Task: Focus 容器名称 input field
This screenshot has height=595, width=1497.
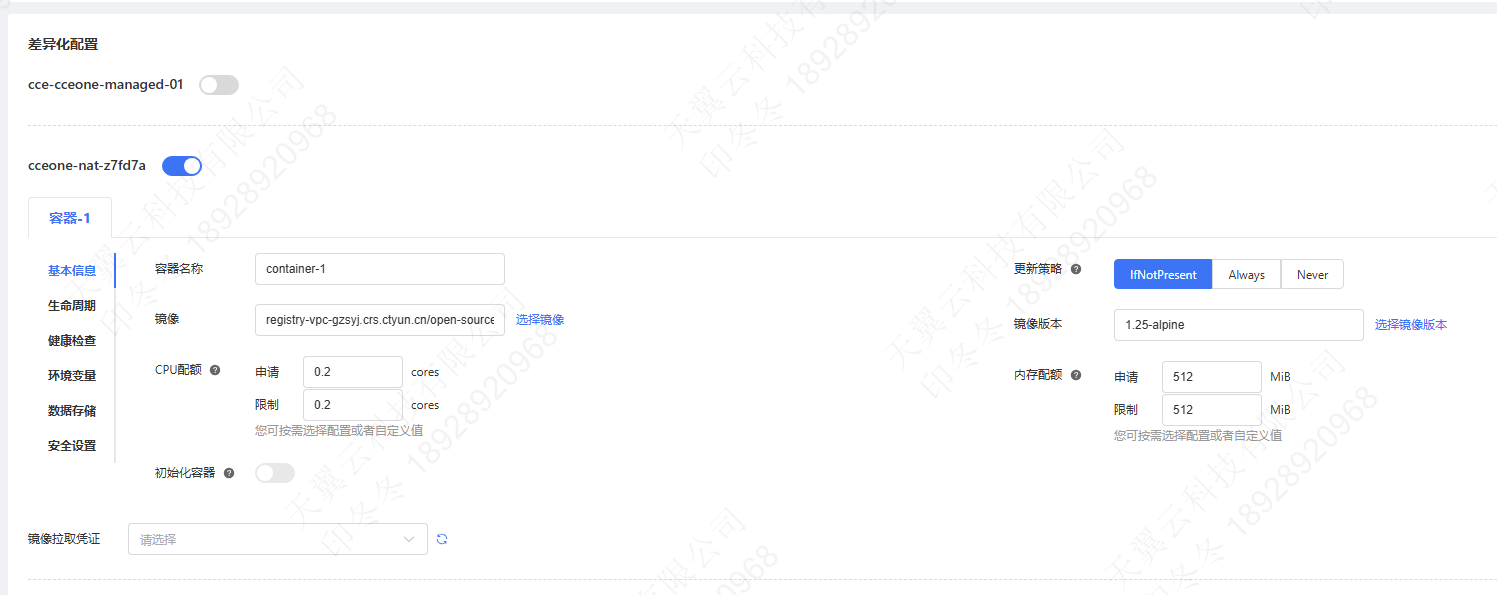Action: (x=380, y=269)
